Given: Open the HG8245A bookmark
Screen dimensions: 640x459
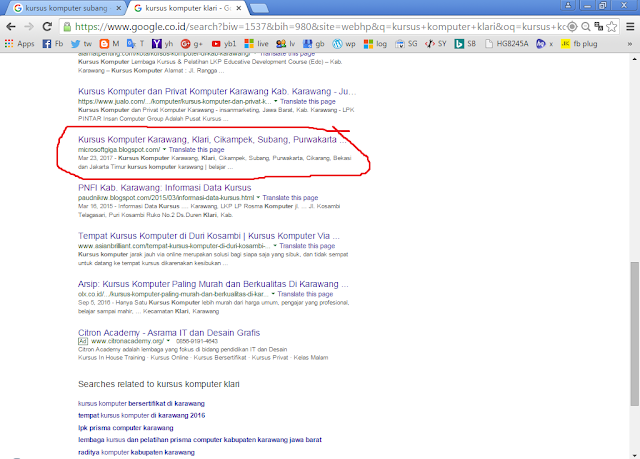Looking at the screenshot, I should [x=507, y=44].
